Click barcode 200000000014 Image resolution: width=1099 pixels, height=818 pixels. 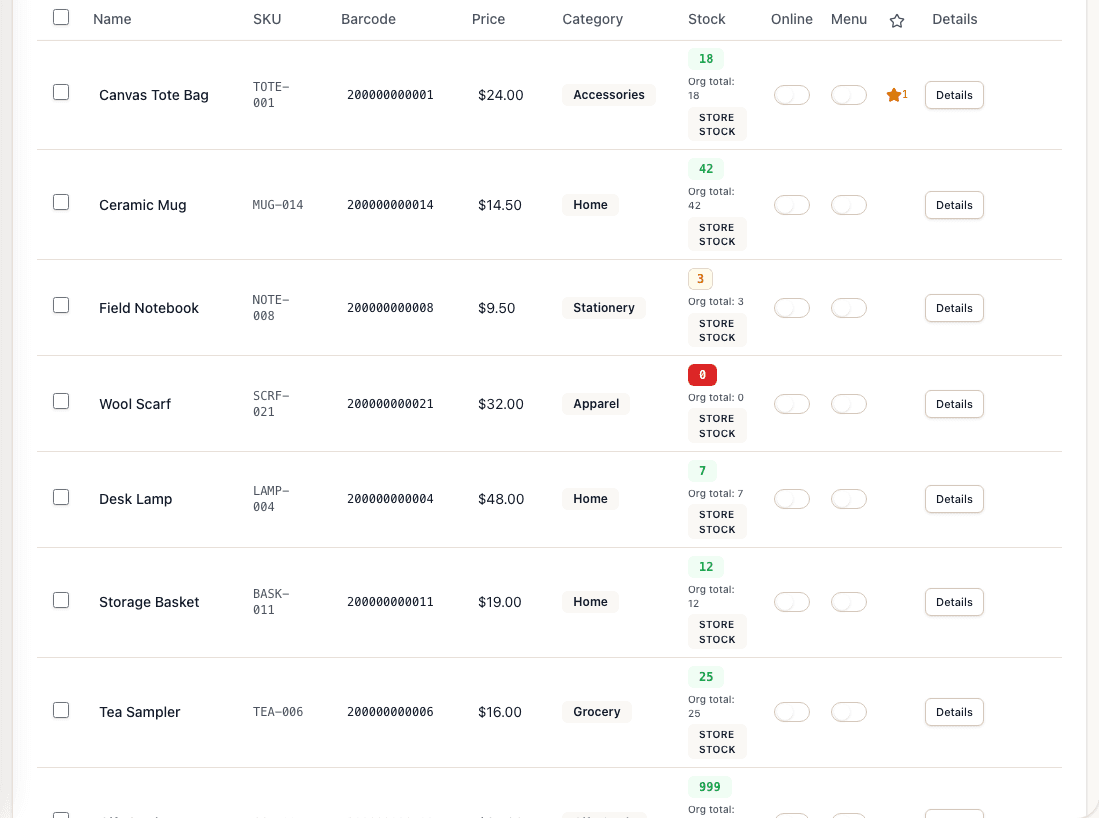coord(390,205)
